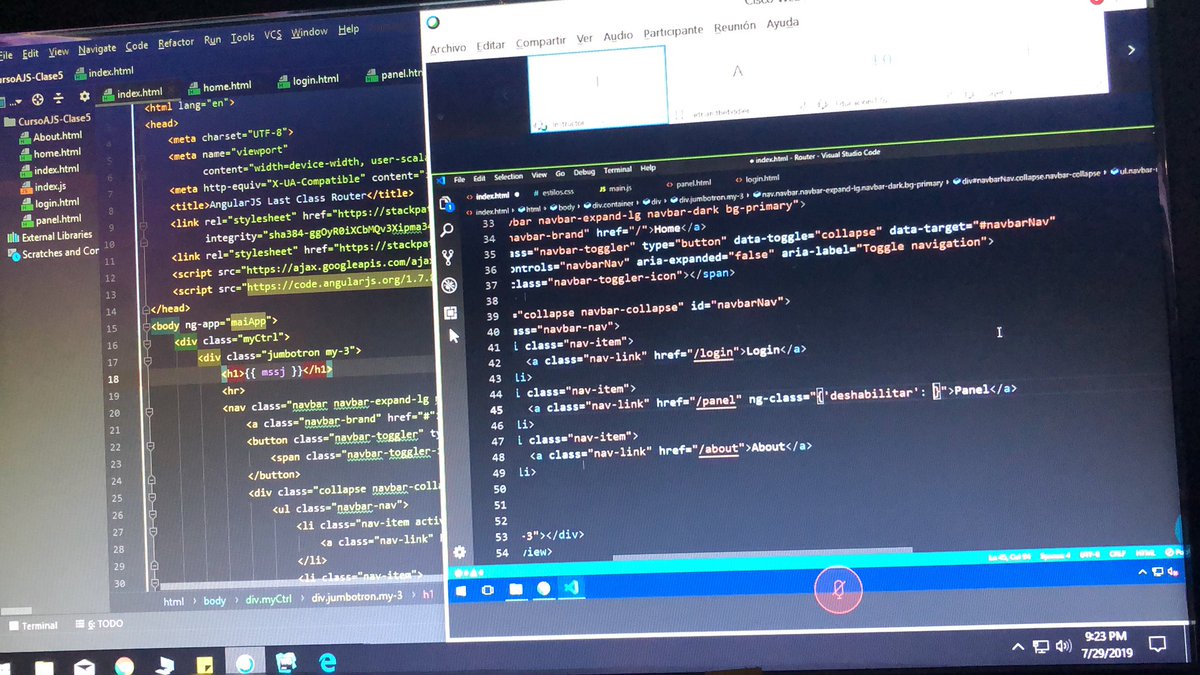Click VS Code icon in shared screen taskbar

coord(572,588)
